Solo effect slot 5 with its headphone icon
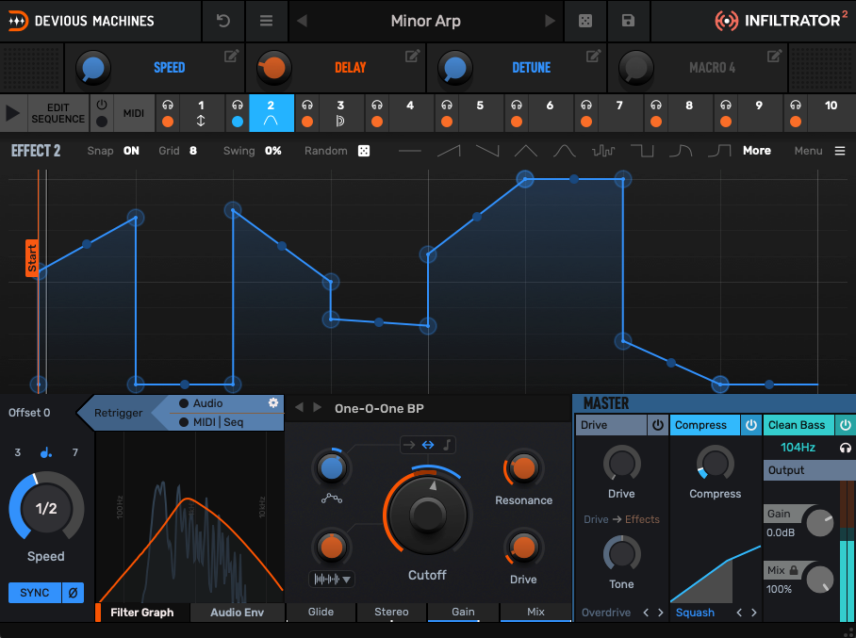Screen dimensions: 856x638 (x=447, y=105)
